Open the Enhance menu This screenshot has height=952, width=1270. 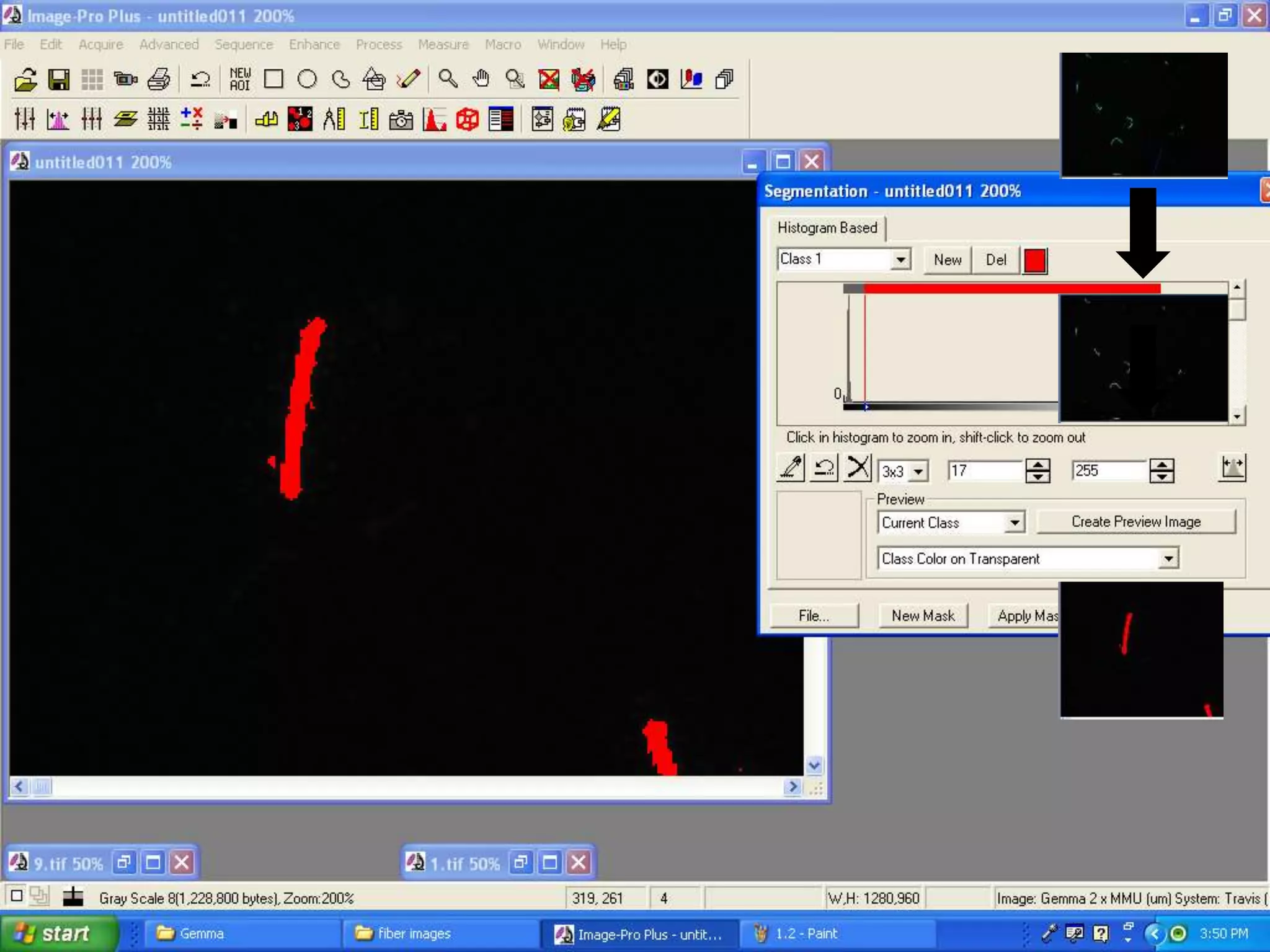pyautogui.click(x=314, y=45)
